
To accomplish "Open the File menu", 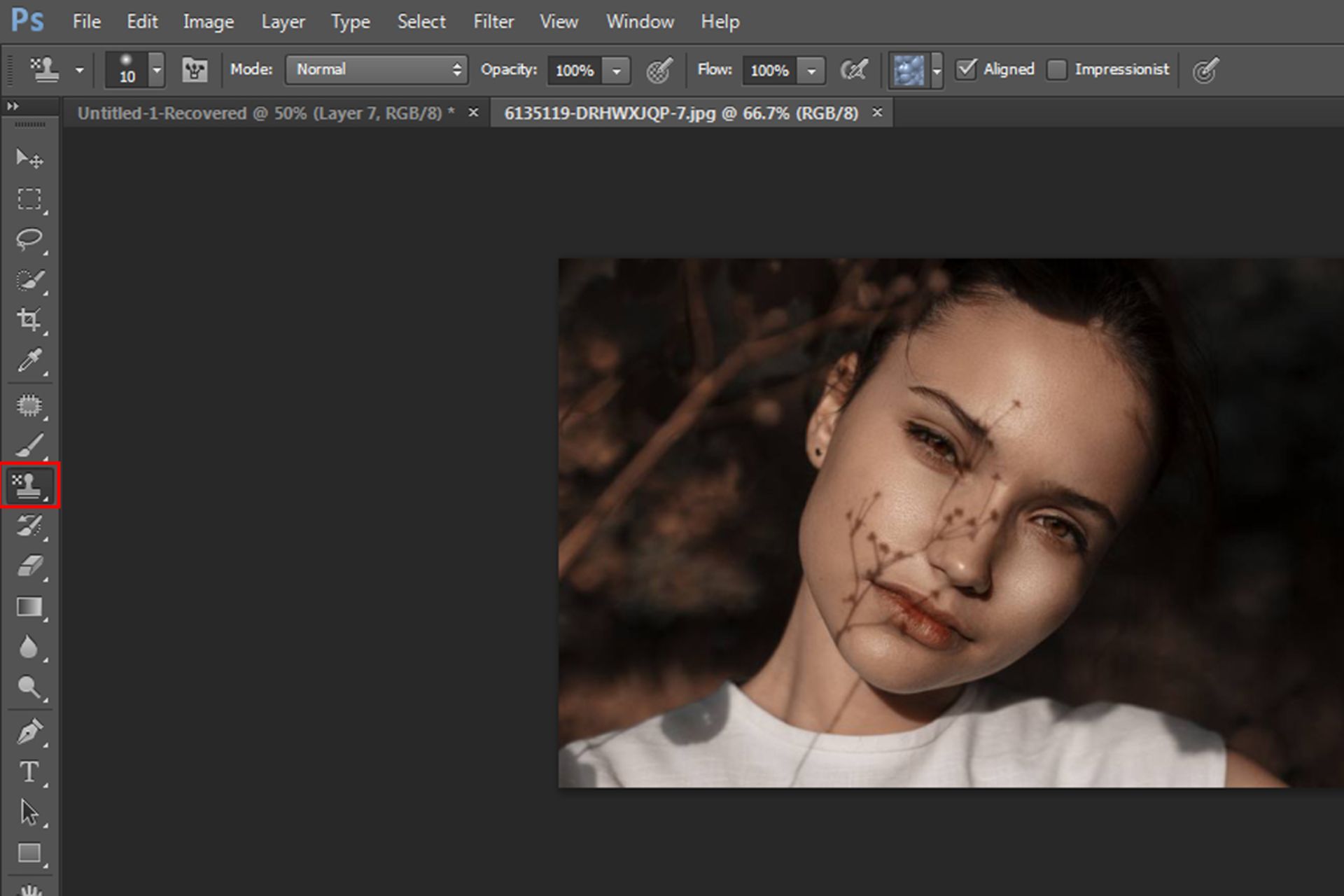I will (87, 22).
